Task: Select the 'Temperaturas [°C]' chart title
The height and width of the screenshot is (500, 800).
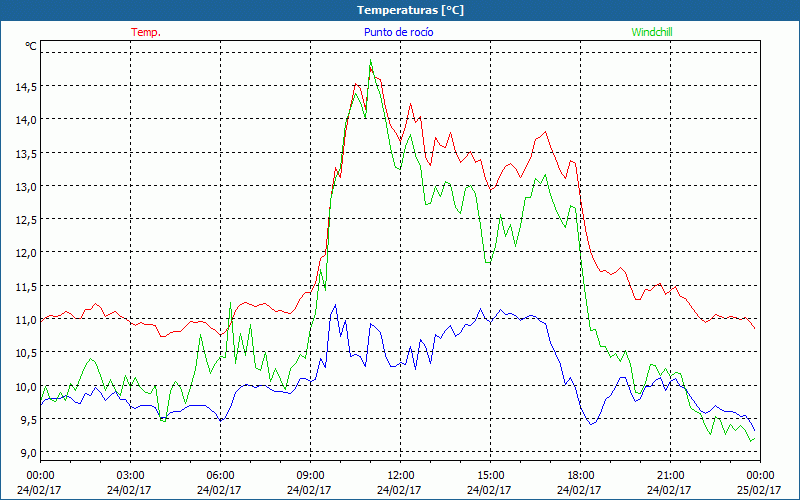Action: coord(410,10)
